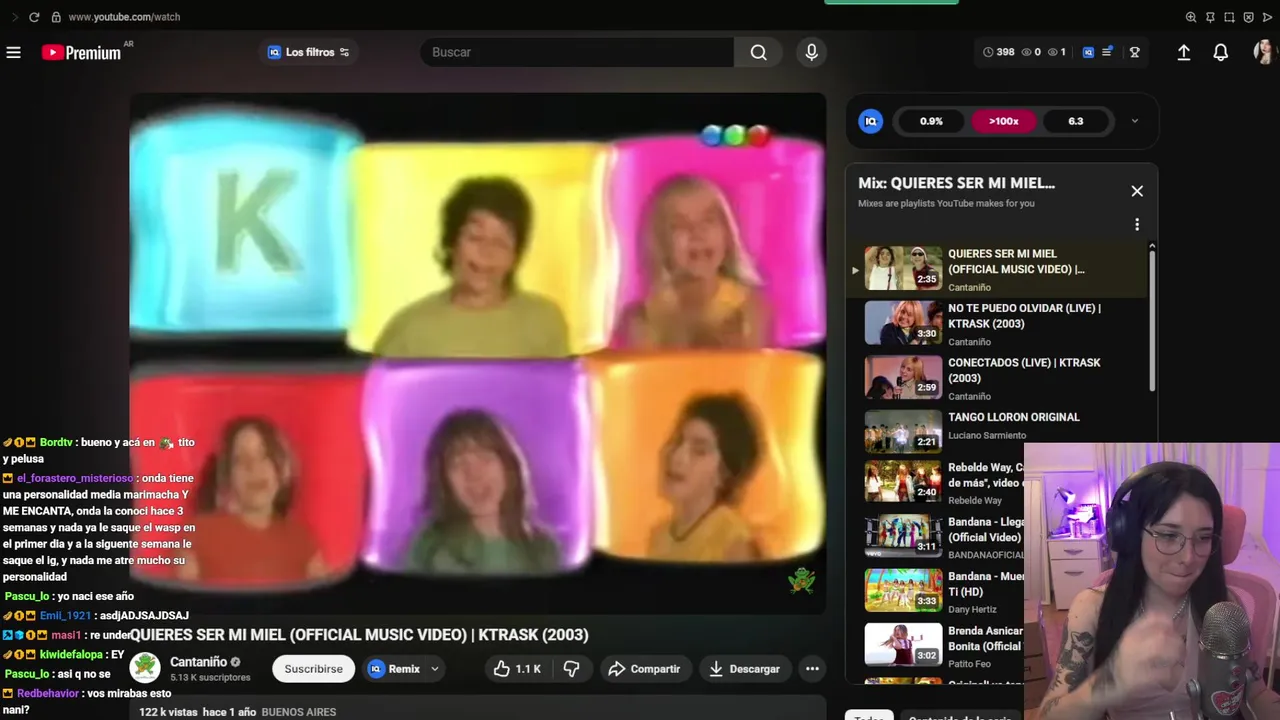The image size is (1280, 720).
Task: Open CONECTADOS (LIVE) video thumbnail
Action: pyautogui.click(x=903, y=377)
